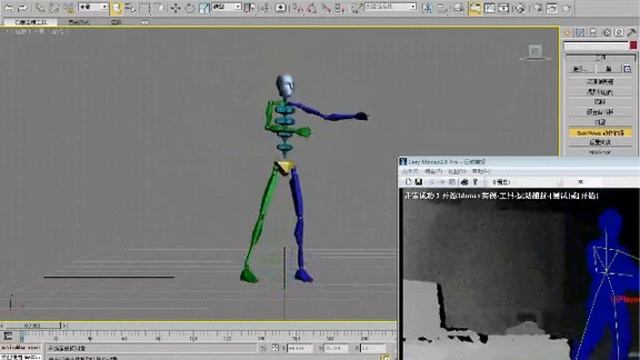640x360 pixels.
Task: Open the Rendered Frame Window
Action: pyautogui.click(x=552, y=8)
